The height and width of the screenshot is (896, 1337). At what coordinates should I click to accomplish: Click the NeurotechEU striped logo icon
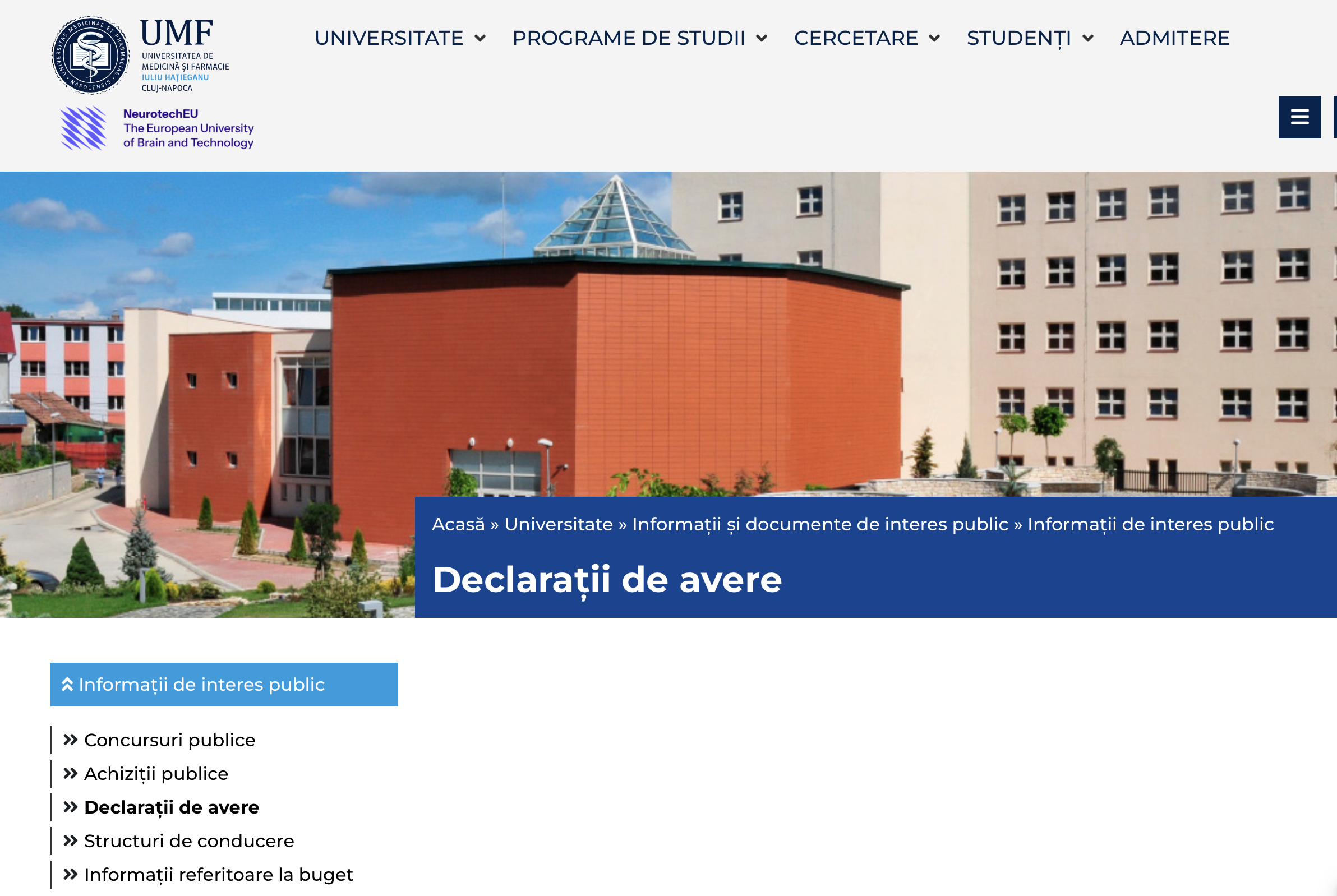point(84,128)
